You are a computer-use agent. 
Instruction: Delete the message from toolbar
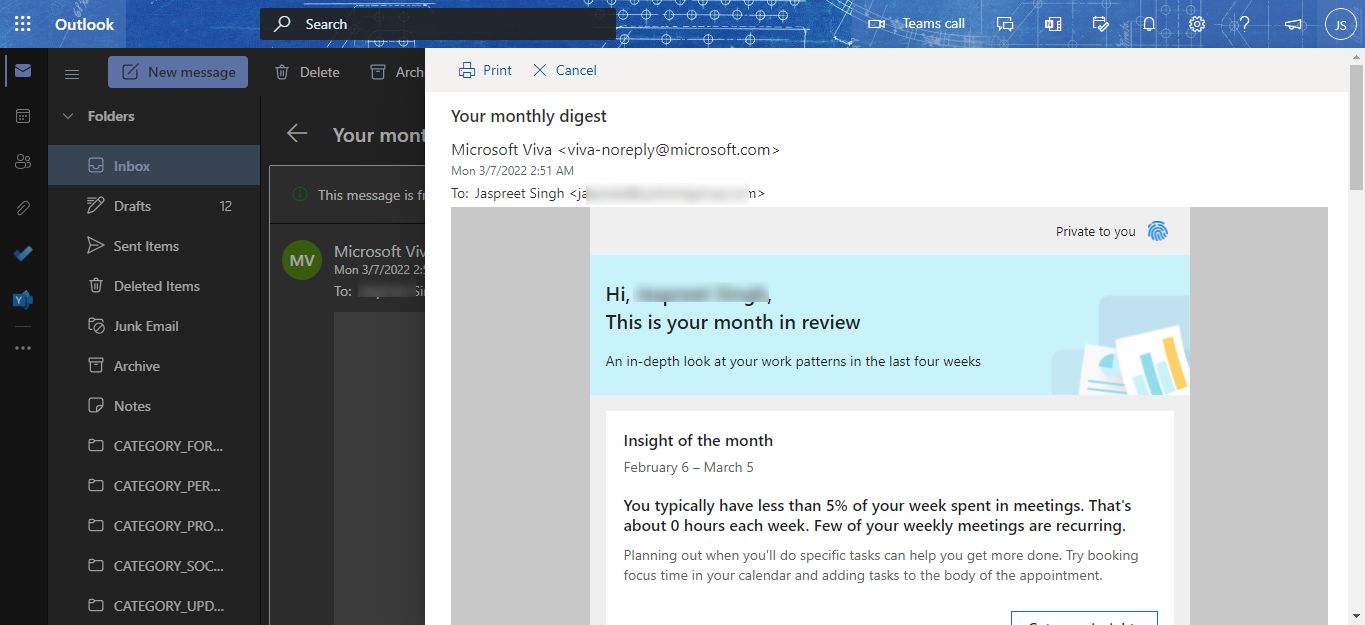click(x=307, y=72)
